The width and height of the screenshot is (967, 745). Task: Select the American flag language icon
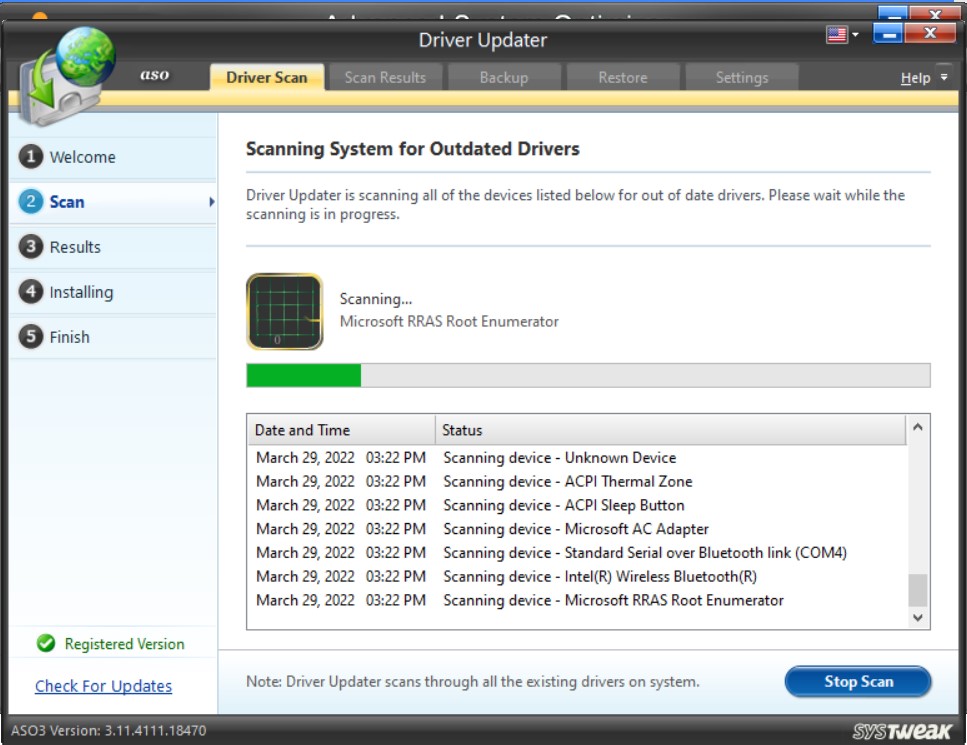click(835, 31)
